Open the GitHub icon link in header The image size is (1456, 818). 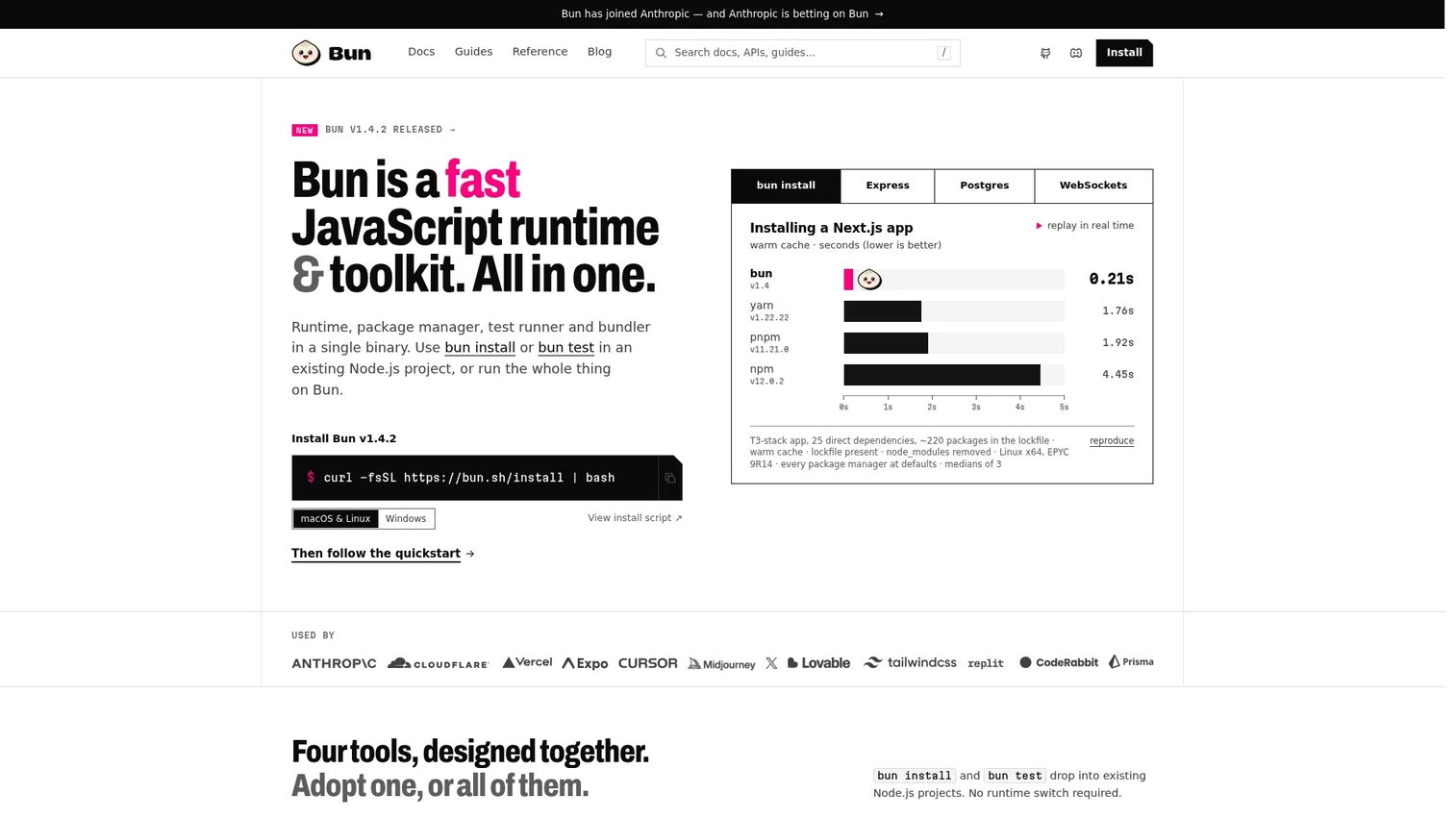click(1045, 53)
